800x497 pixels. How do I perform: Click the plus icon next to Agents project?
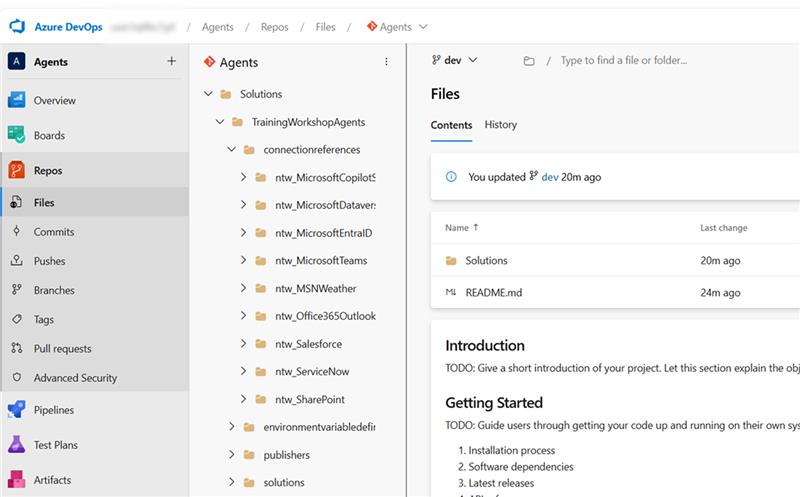coord(171,61)
